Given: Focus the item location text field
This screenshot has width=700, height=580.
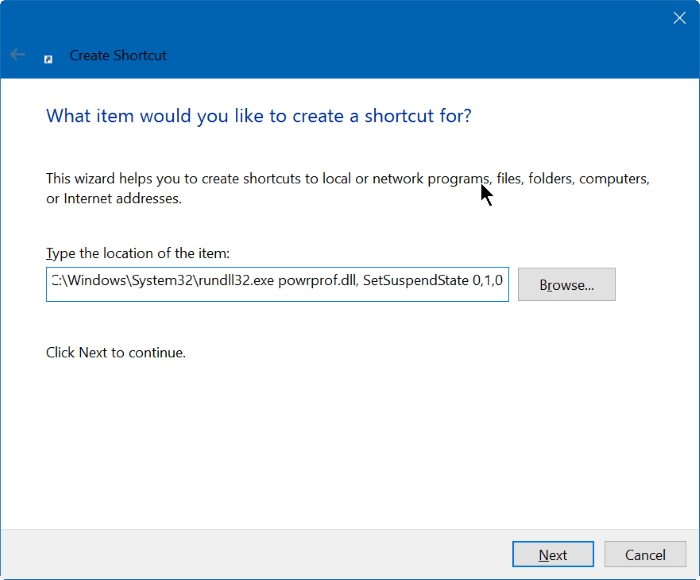Looking at the screenshot, I should tap(277, 284).
